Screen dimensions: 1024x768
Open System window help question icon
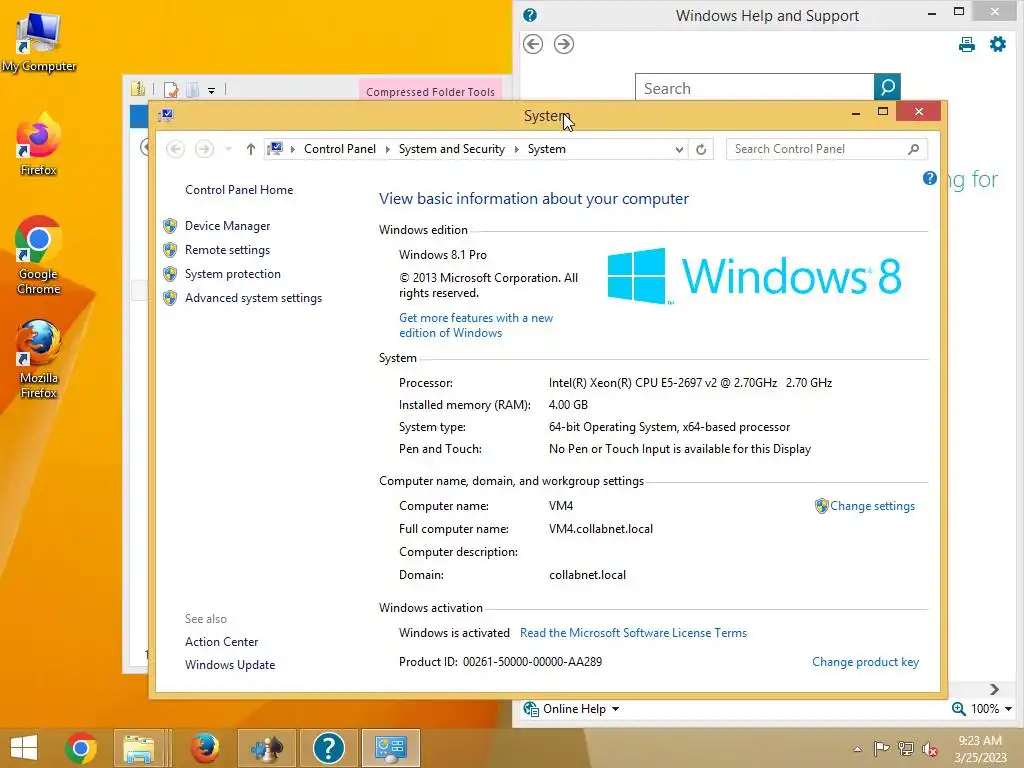[x=929, y=178]
